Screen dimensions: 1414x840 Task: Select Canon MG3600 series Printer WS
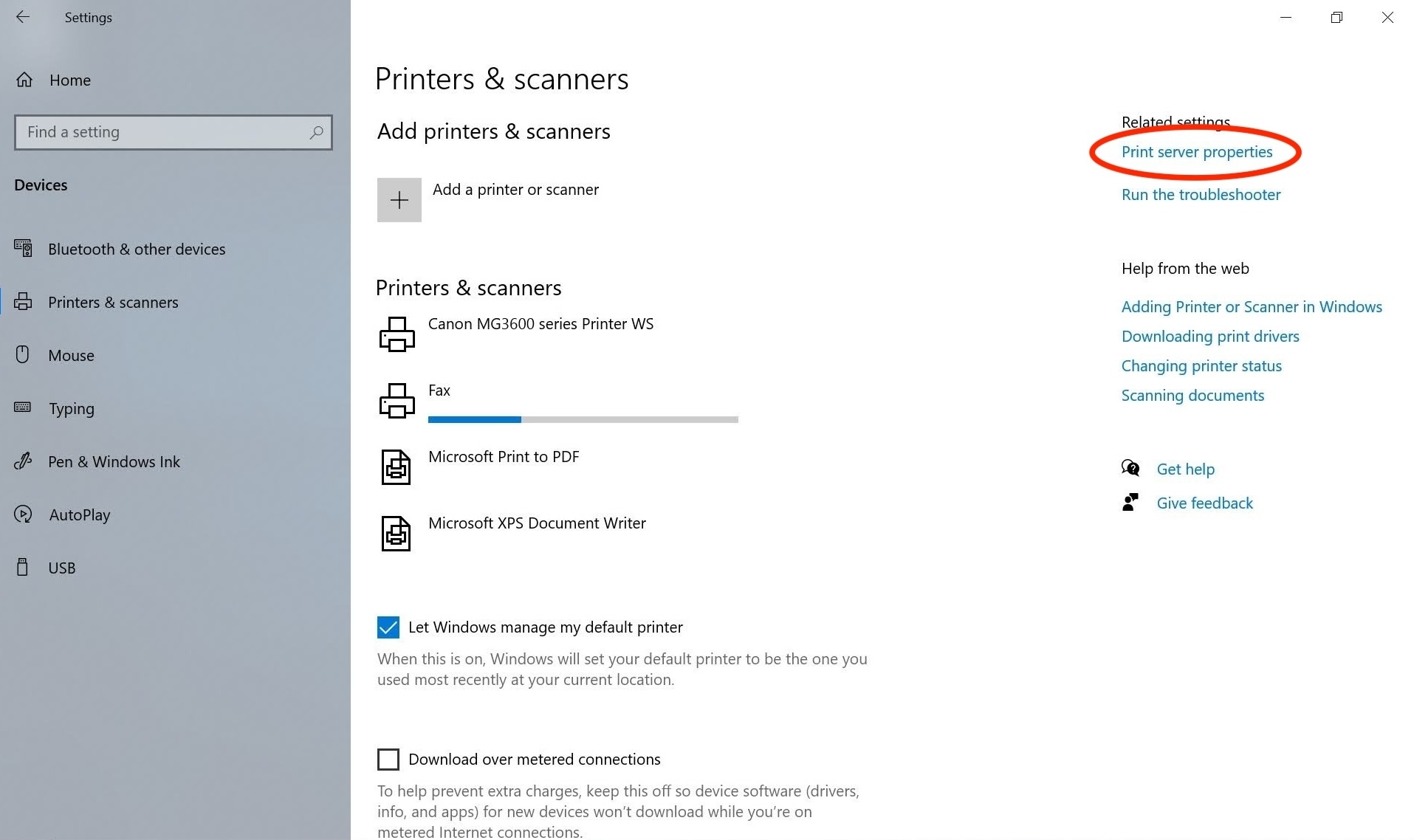point(540,324)
